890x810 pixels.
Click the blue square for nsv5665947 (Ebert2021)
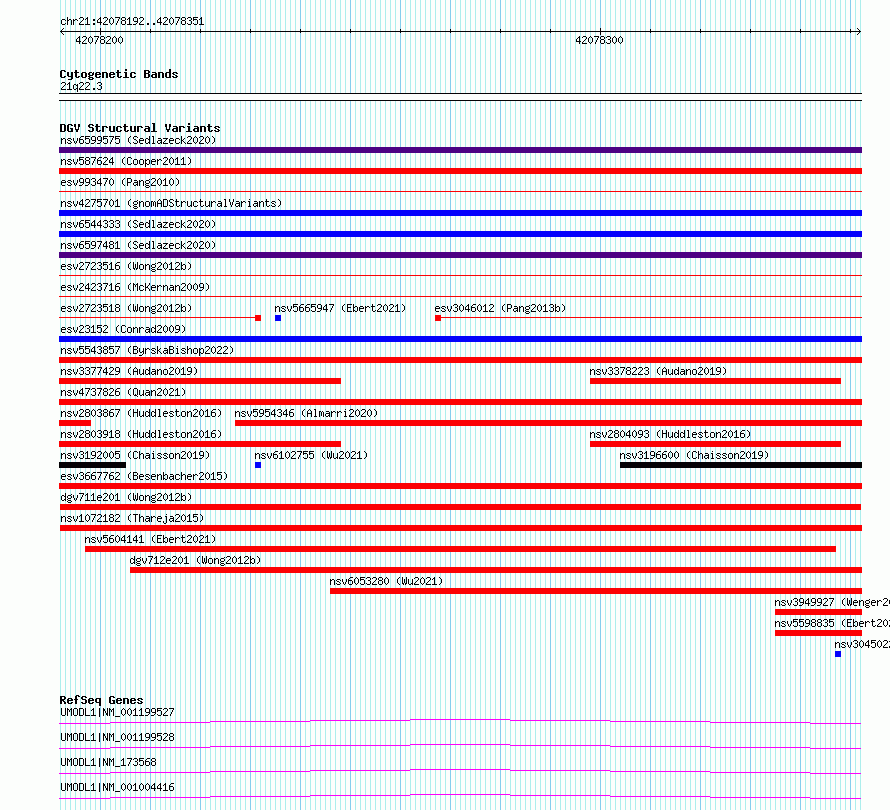coord(278,318)
